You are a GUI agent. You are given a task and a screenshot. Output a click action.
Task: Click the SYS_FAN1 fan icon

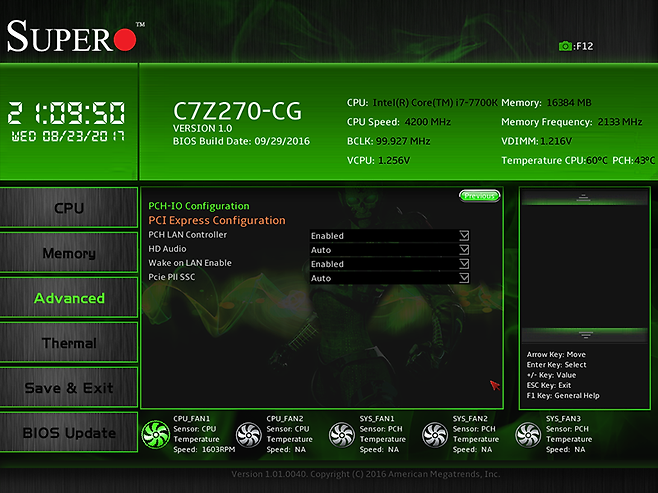click(x=342, y=435)
